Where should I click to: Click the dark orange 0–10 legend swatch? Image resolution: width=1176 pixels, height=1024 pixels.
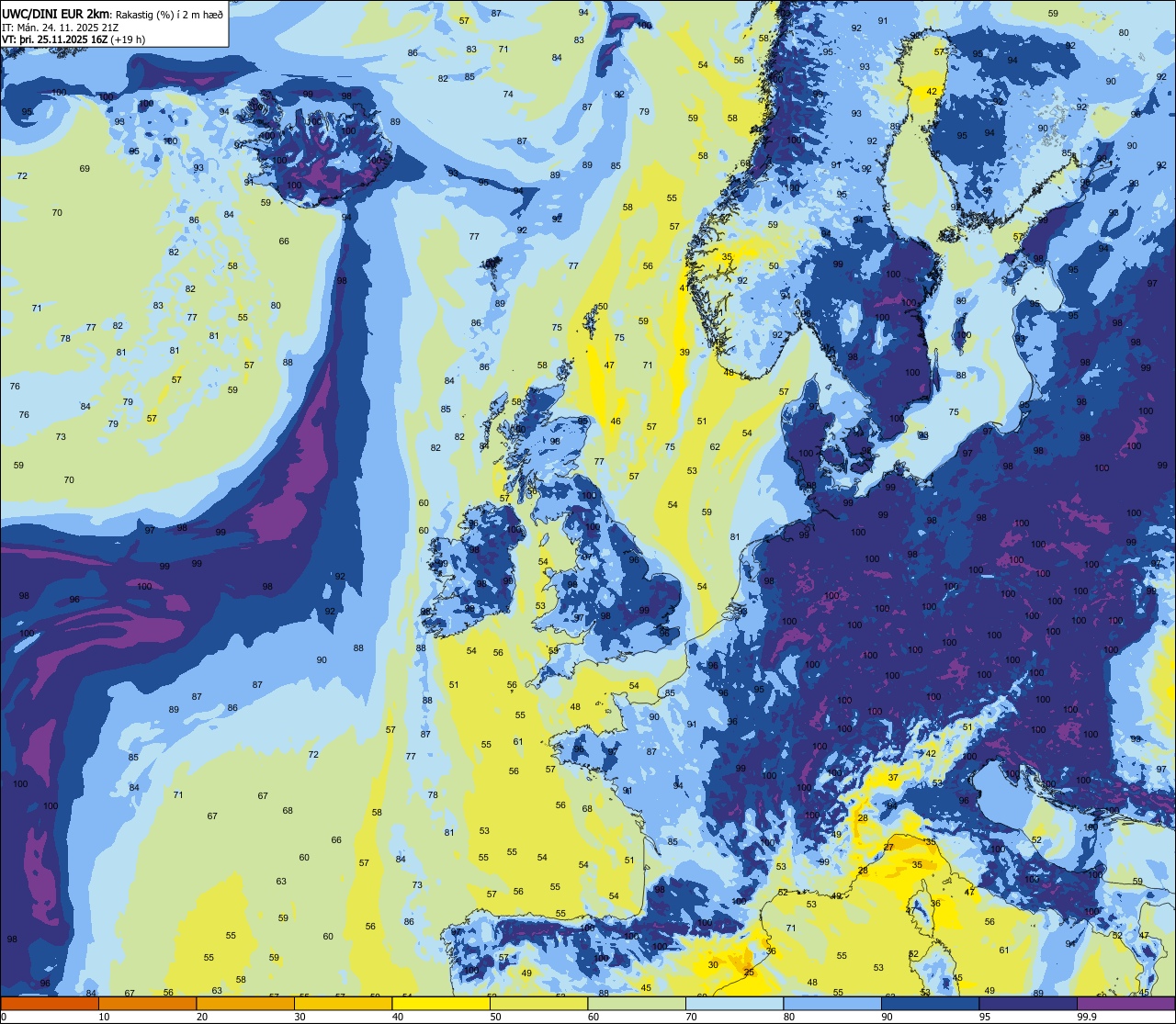coord(50,1003)
